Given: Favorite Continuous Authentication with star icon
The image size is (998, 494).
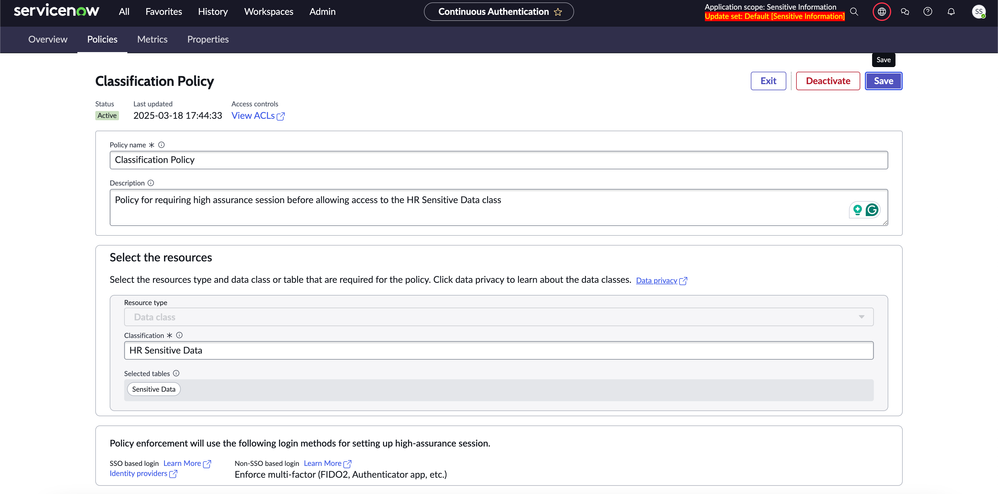Looking at the screenshot, I should click(x=558, y=12).
